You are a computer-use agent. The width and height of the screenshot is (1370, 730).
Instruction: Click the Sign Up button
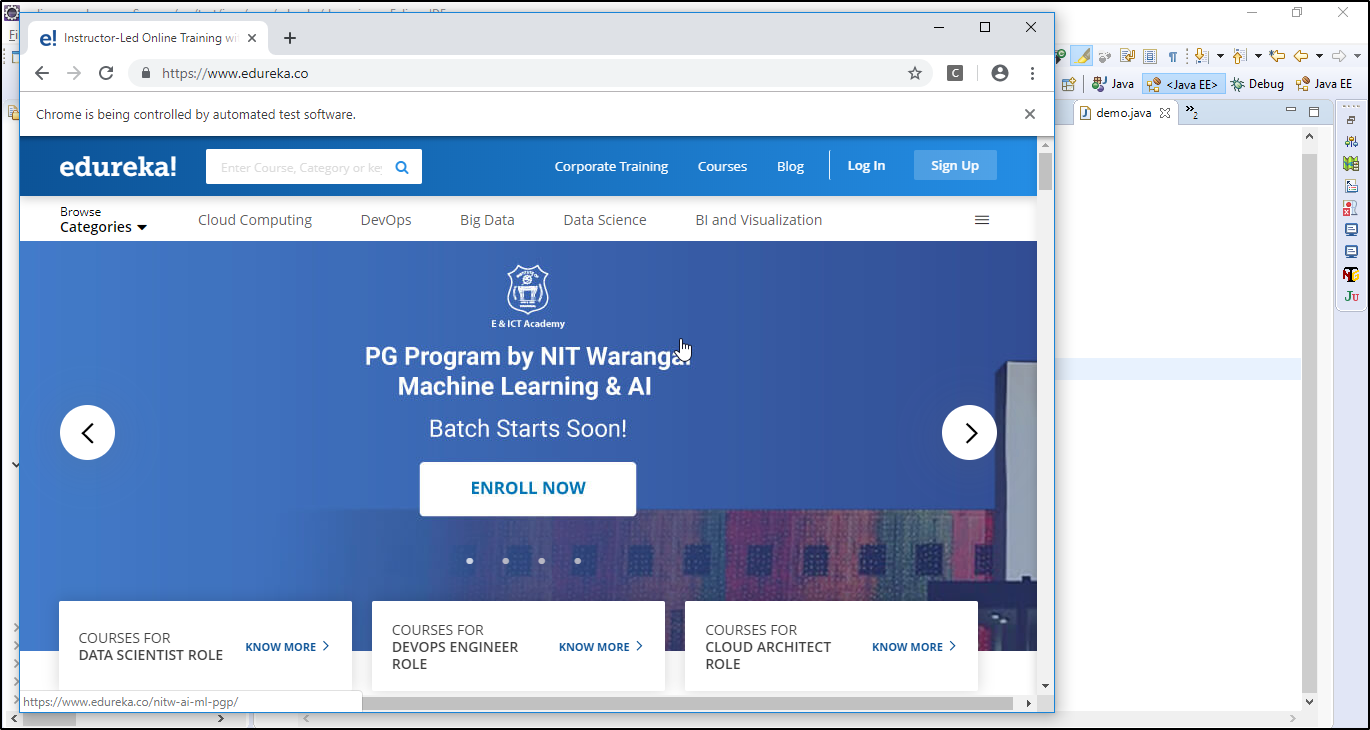(x=954, y=166)
